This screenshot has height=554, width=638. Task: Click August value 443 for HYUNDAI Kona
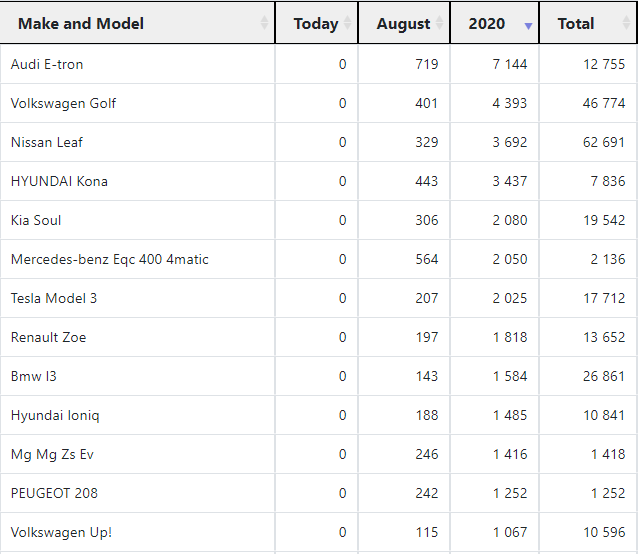coord(427,181)
